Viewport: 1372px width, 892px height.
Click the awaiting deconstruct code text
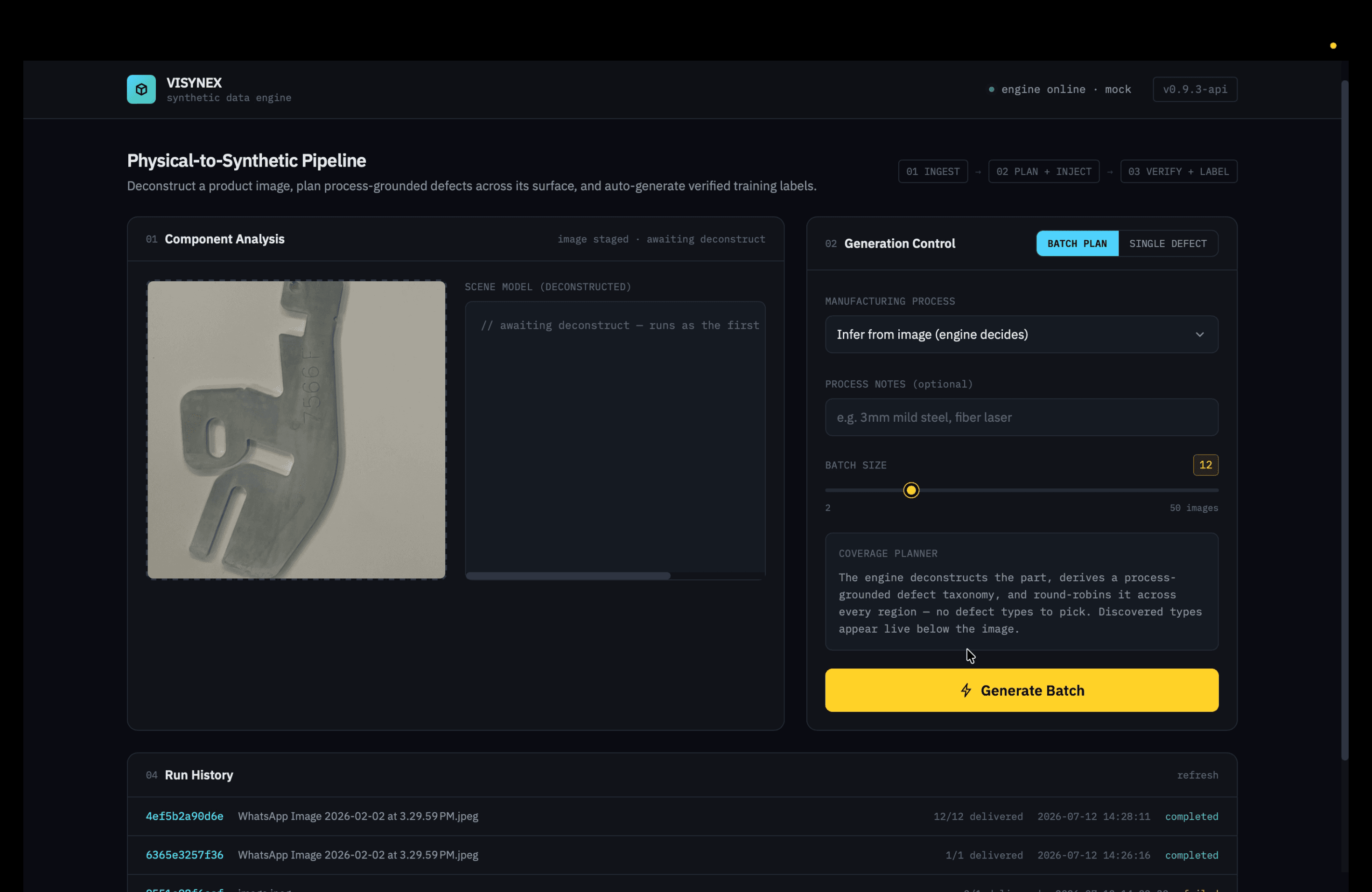point(620,326)
